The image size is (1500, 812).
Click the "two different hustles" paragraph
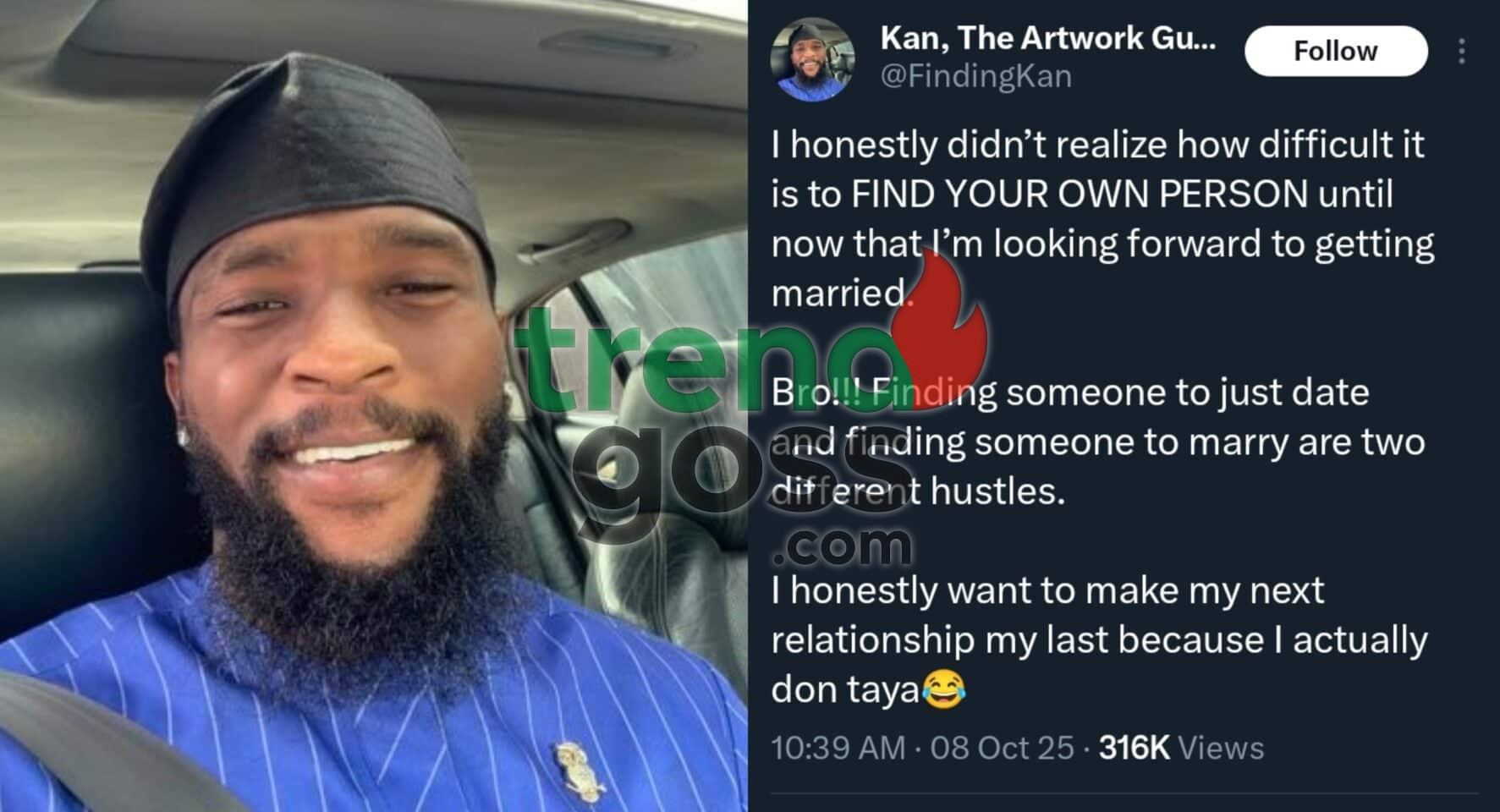pyautogui.click(x=1097, y=442)
